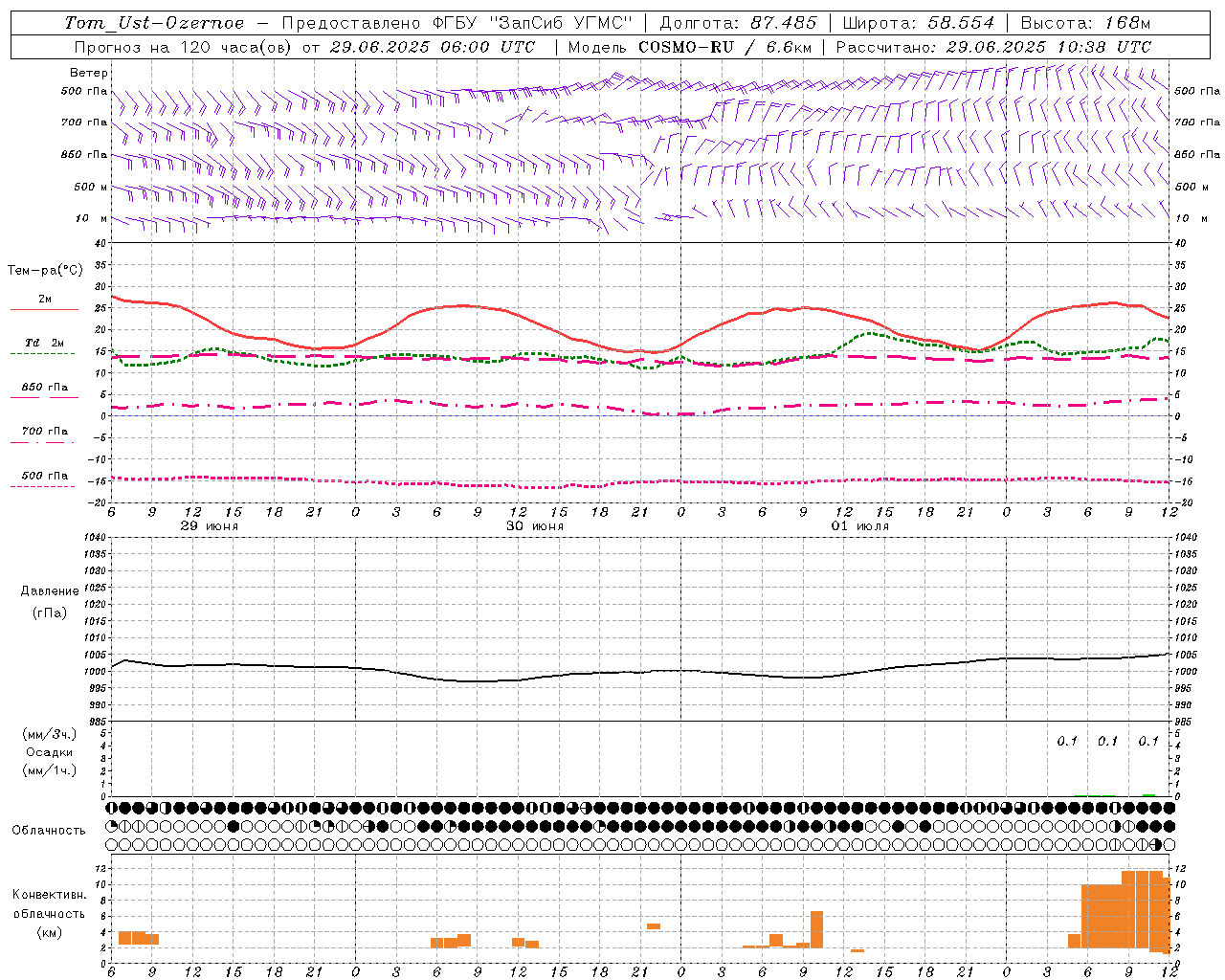The image size is (1225, 980).
Task: Select the forecast start time 29.06.2025 06:00 UTC
Action: (x=433, y=47)
